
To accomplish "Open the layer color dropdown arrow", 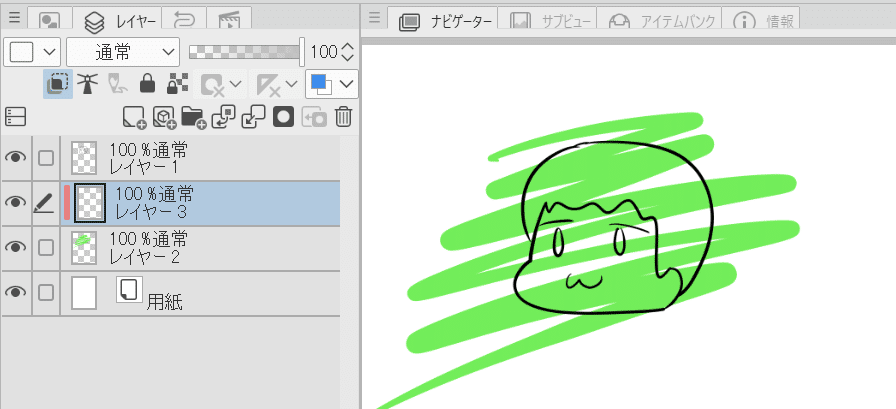I will (x=346, y=85).
